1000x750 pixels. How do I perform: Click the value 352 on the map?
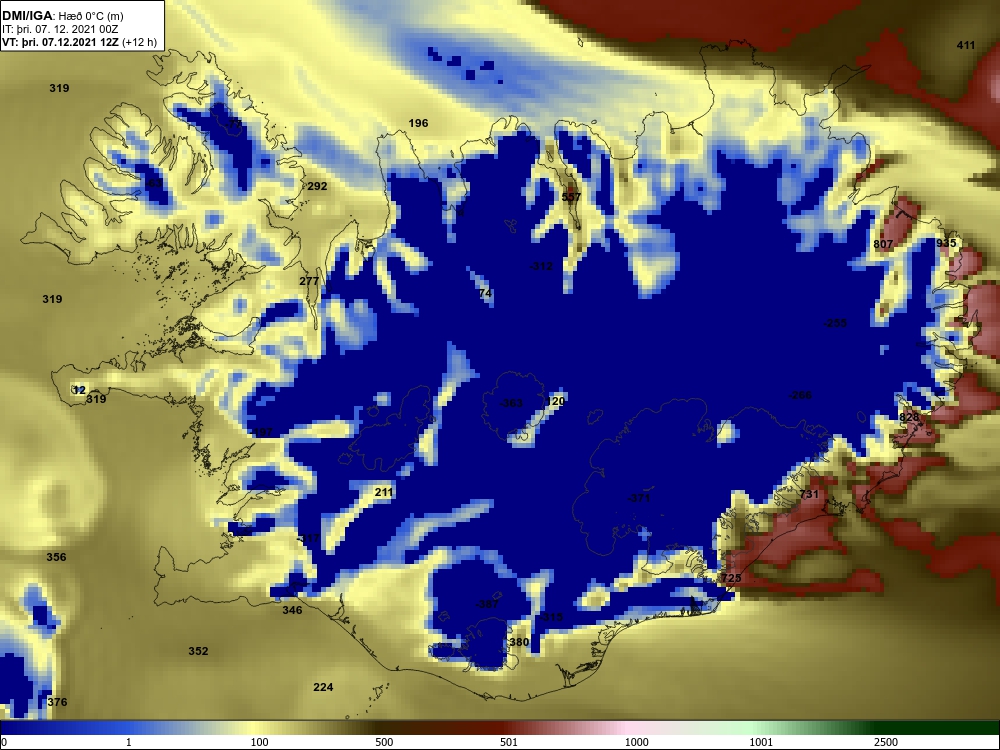coord(198,651)
